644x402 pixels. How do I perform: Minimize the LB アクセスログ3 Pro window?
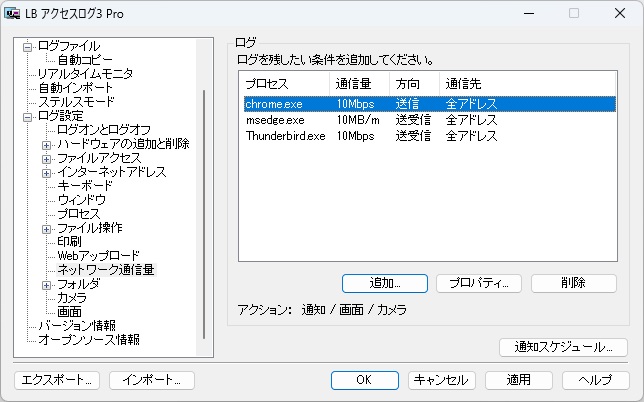(x=529, y=13)
